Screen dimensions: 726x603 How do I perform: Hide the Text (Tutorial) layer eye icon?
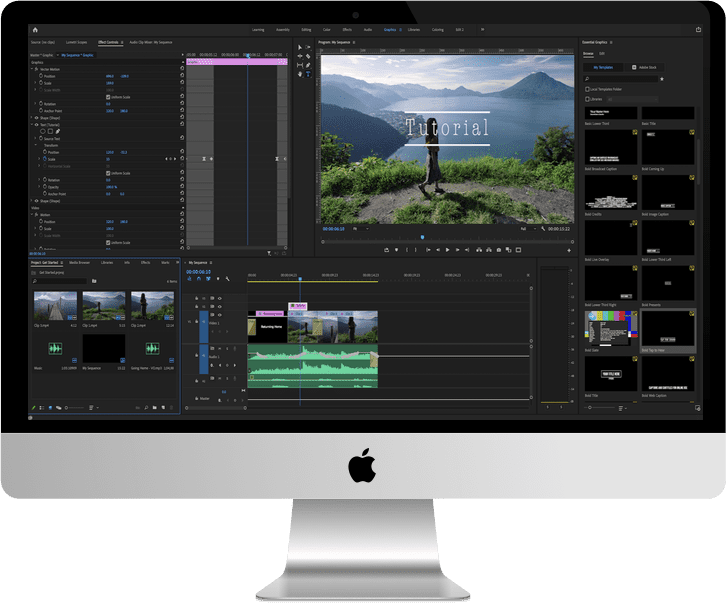coord(37,125)
